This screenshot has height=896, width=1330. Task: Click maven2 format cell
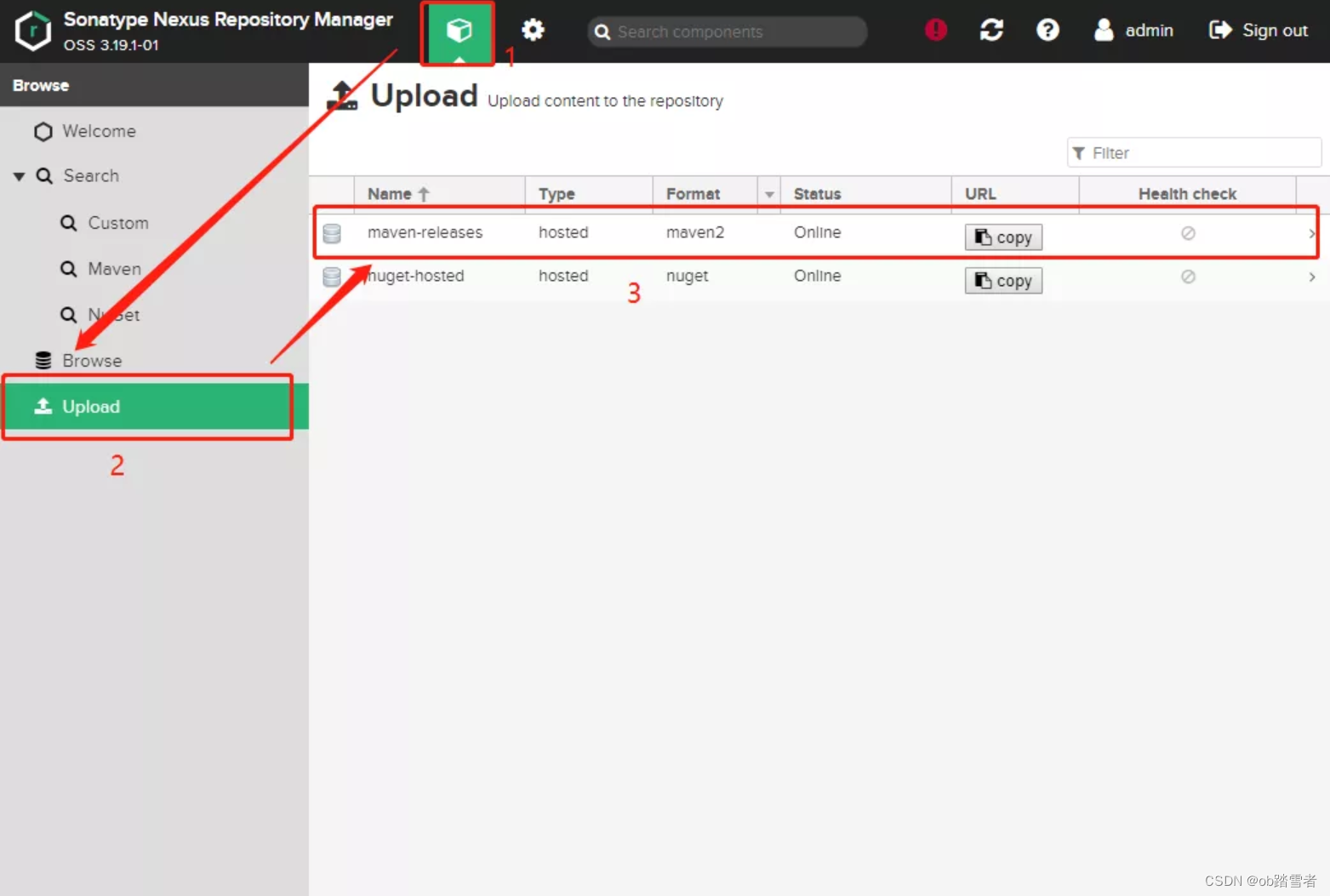[x=695, y=232]
